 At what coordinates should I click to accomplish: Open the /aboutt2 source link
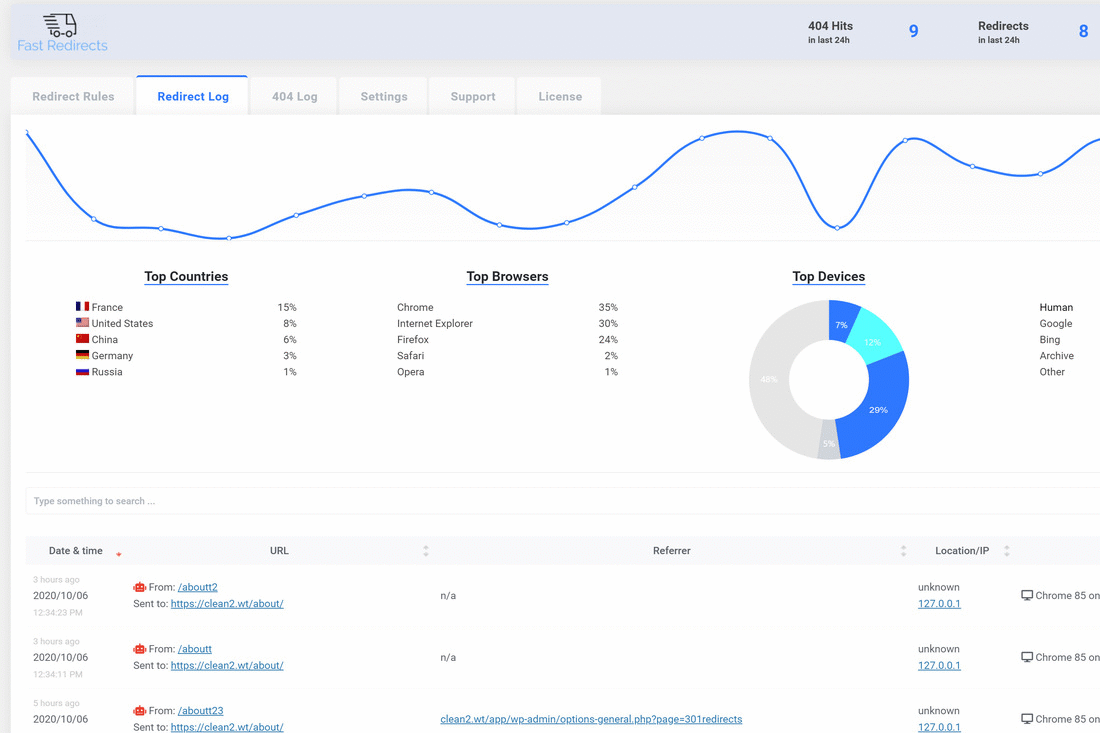click(x=197, y=587)
